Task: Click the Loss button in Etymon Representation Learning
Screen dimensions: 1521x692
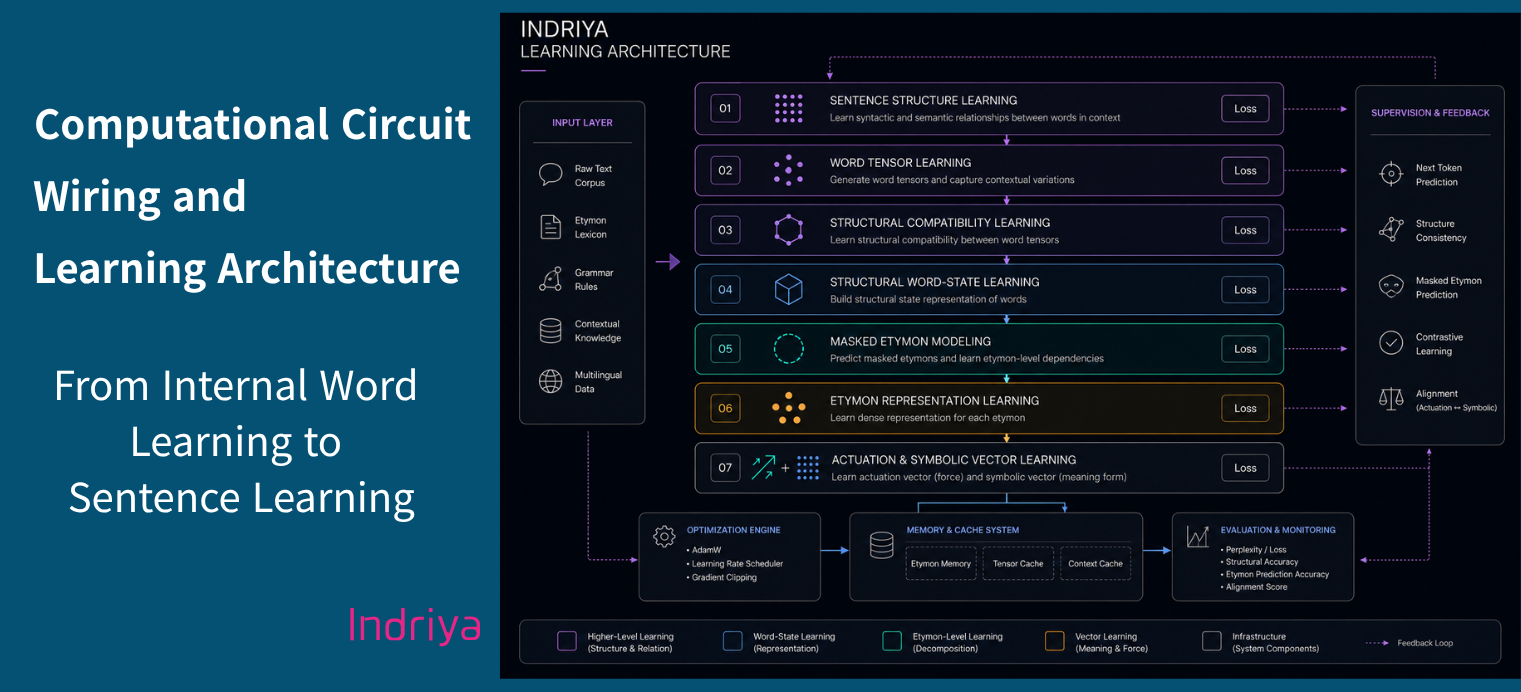Action: coord(1245,408)
